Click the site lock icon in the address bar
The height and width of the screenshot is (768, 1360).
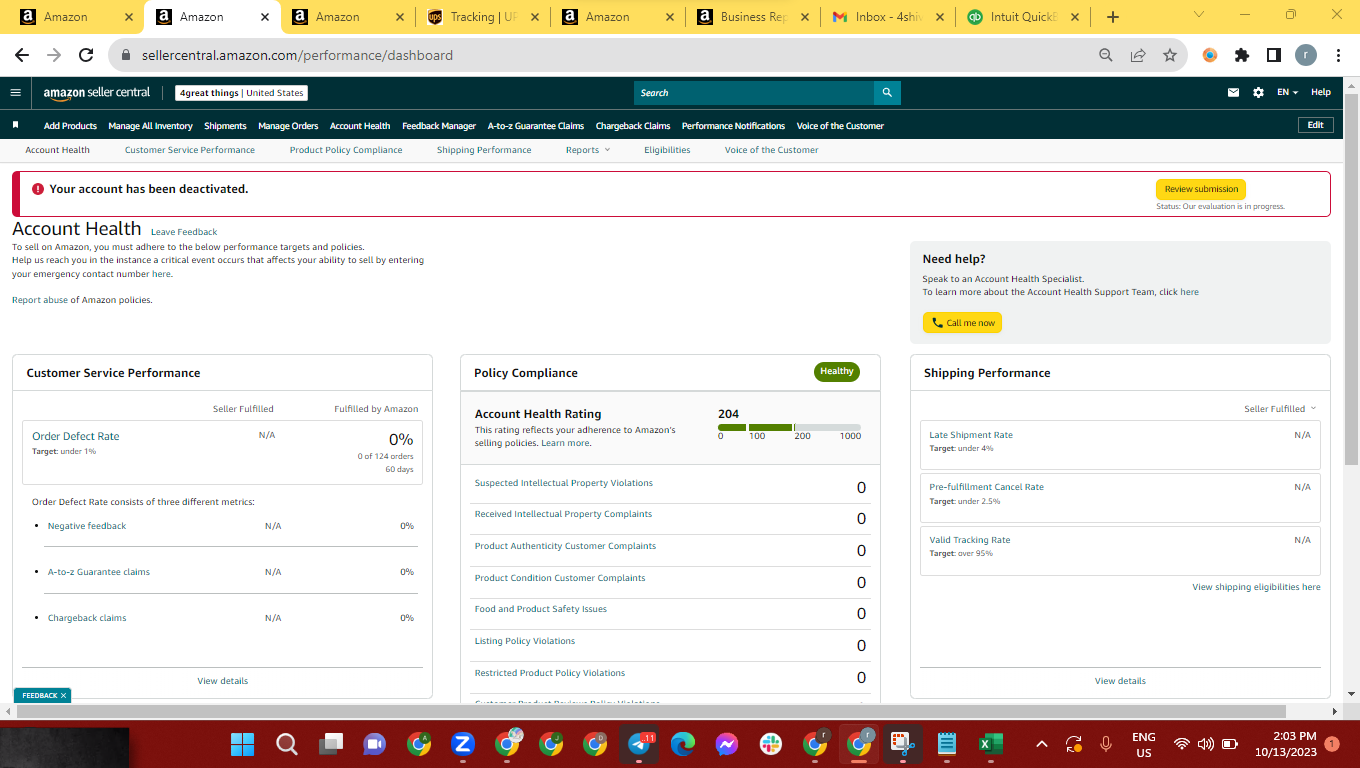tap(126, 56)
